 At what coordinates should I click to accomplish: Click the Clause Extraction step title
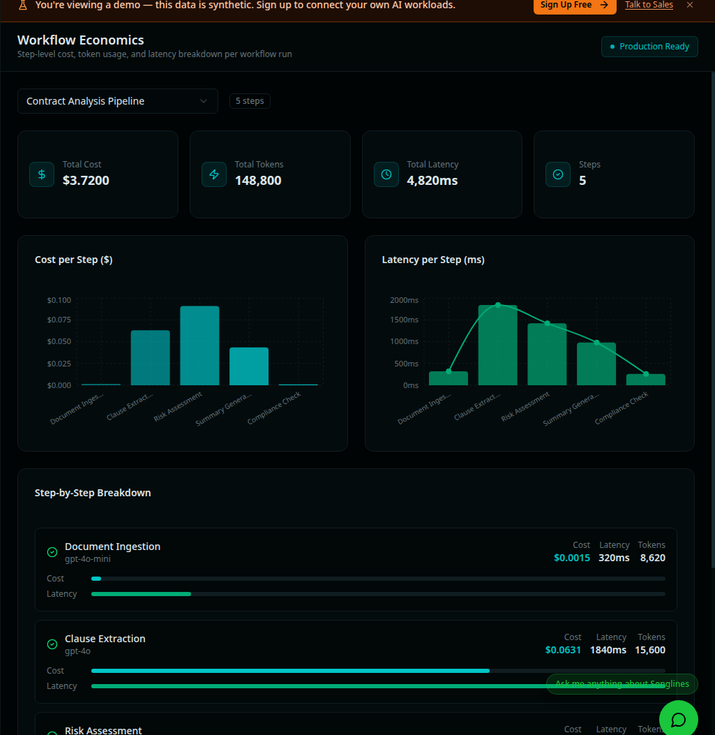click(105, 638)
